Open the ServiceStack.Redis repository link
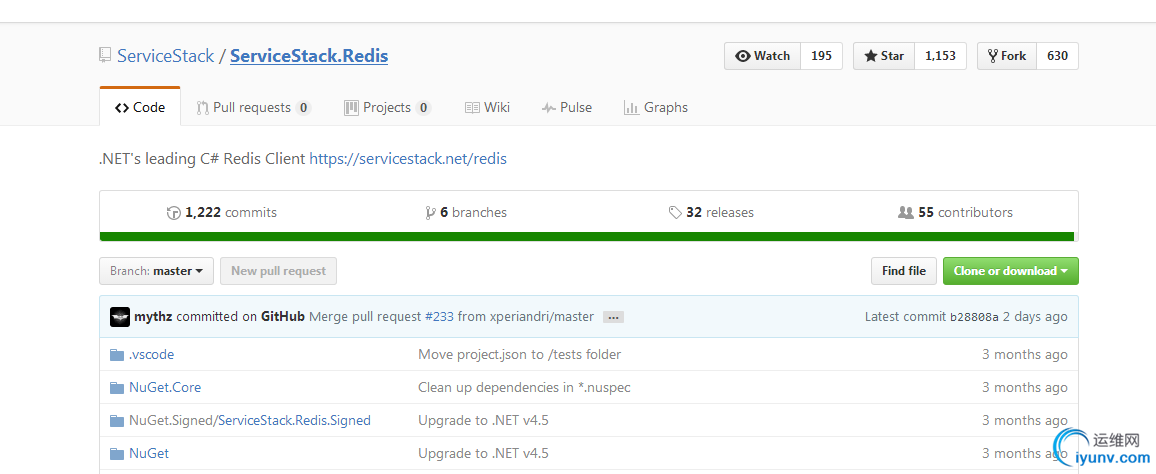This screenshot has width=1156, height=474. [309, 56]
